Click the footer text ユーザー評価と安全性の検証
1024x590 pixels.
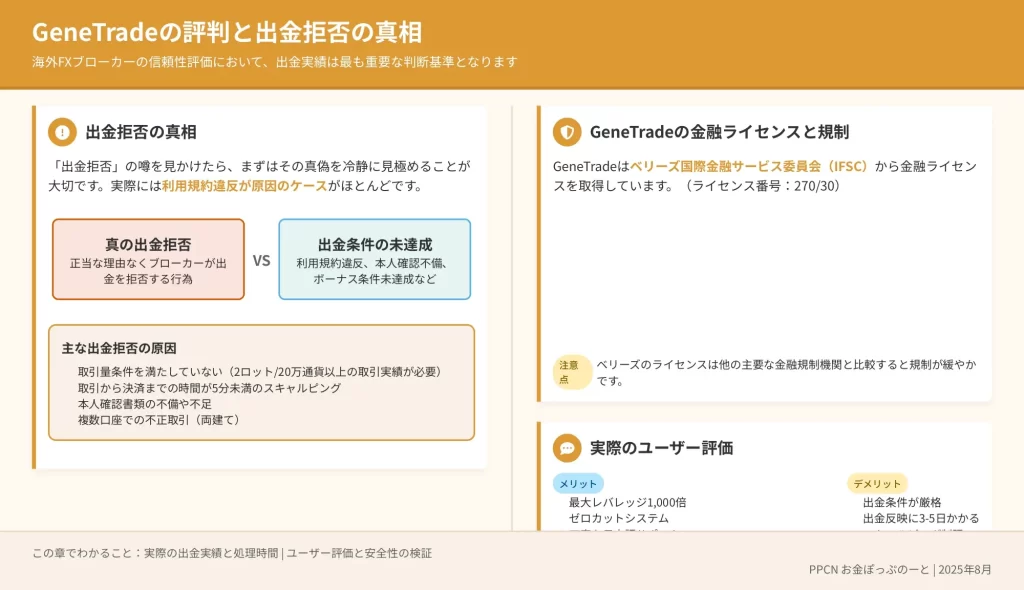point(359,553)
